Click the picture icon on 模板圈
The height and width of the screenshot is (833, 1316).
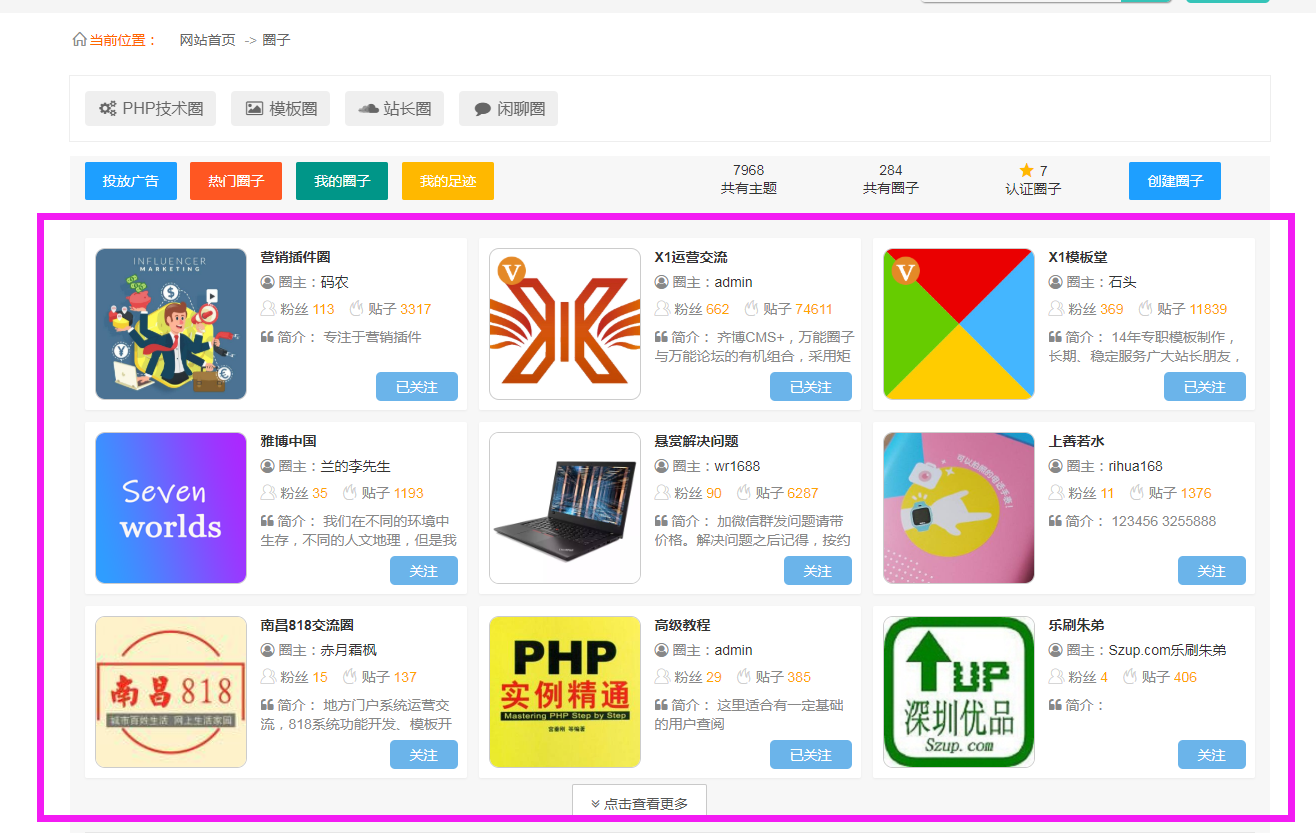254,109
